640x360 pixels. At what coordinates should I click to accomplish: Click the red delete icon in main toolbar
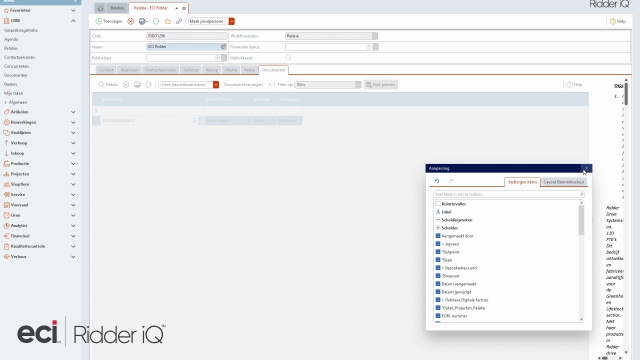131,21
